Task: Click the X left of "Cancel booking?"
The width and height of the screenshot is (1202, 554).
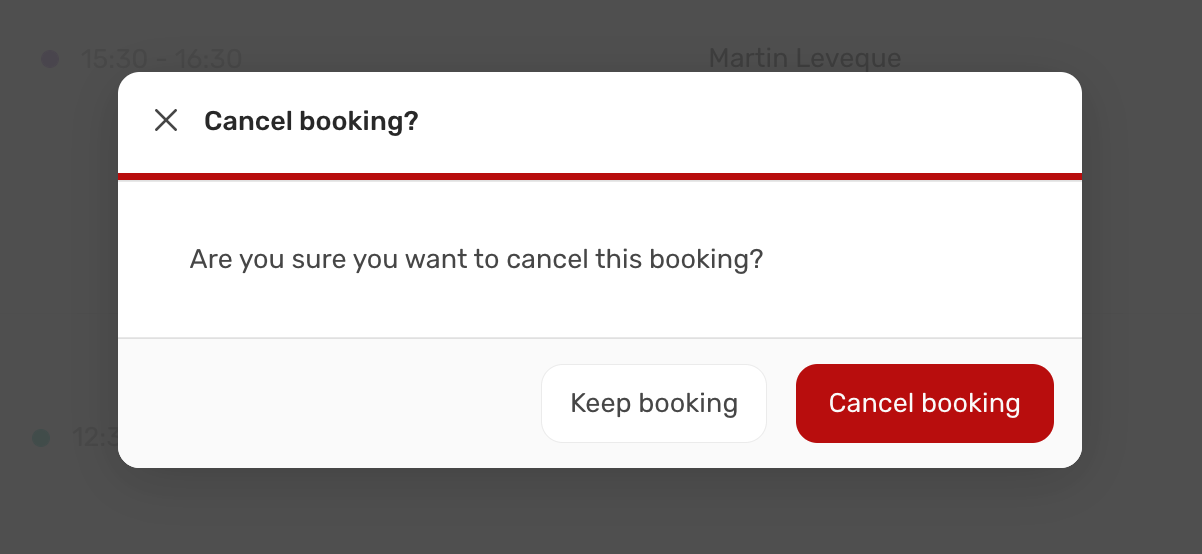Action: [166, 121]
